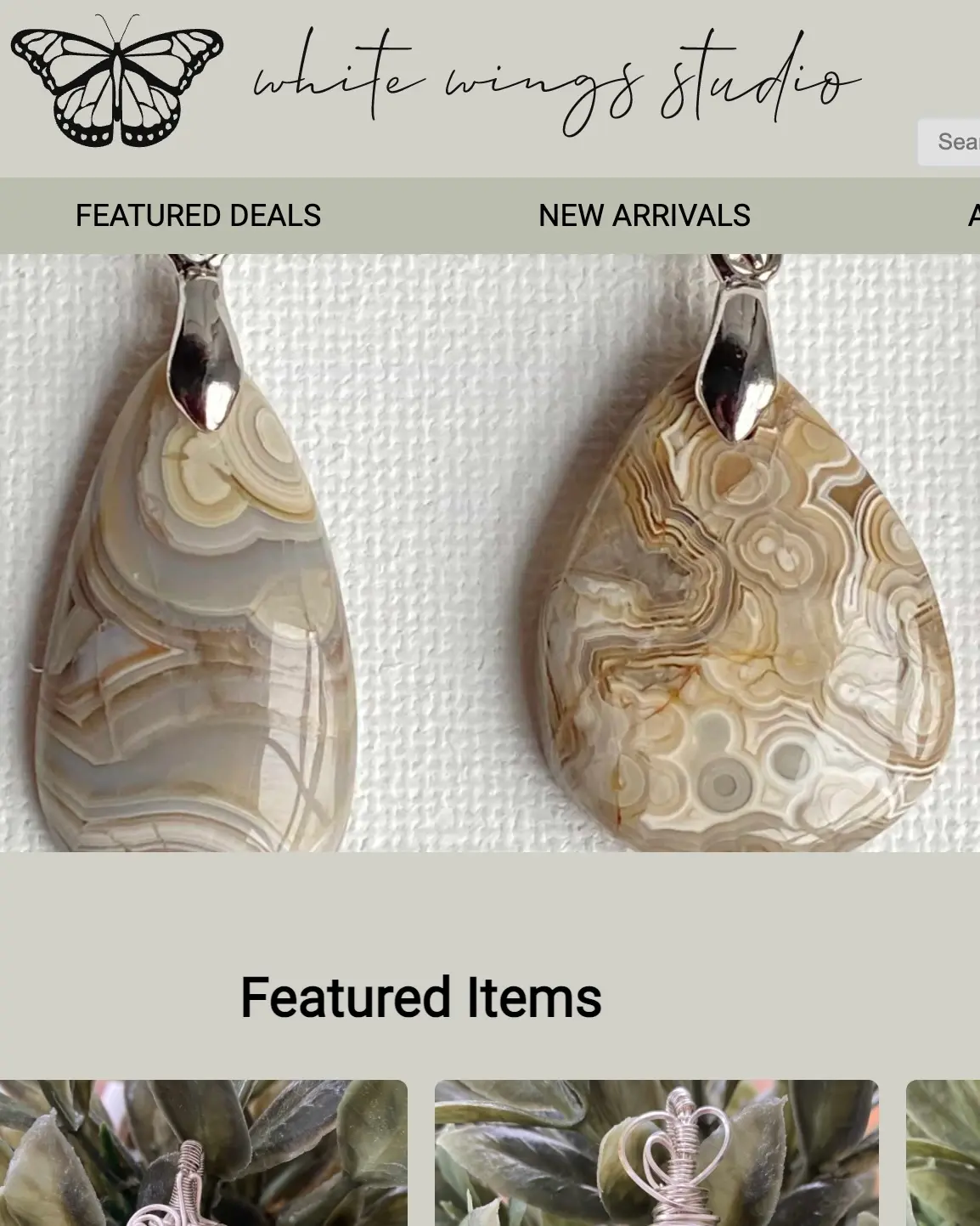Open the FEATURED DEALS menu item

click(198, 216)
